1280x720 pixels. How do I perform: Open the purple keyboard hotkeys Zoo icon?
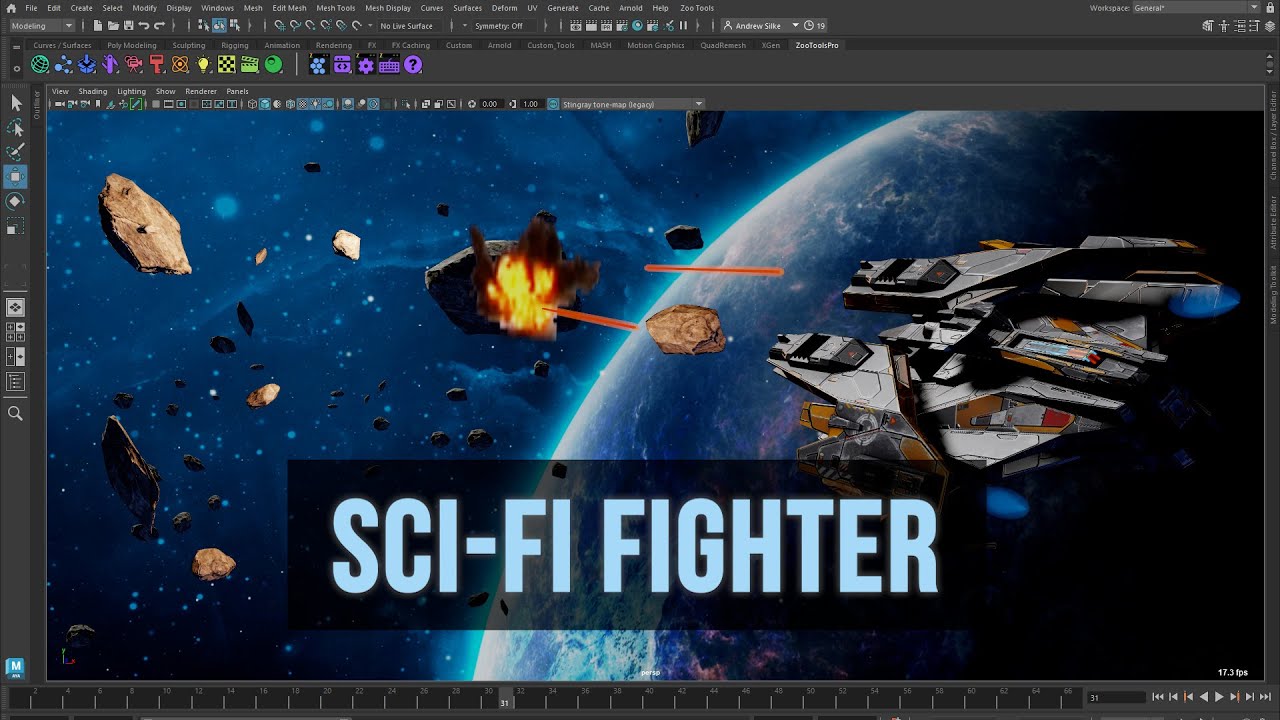(389, 65)
